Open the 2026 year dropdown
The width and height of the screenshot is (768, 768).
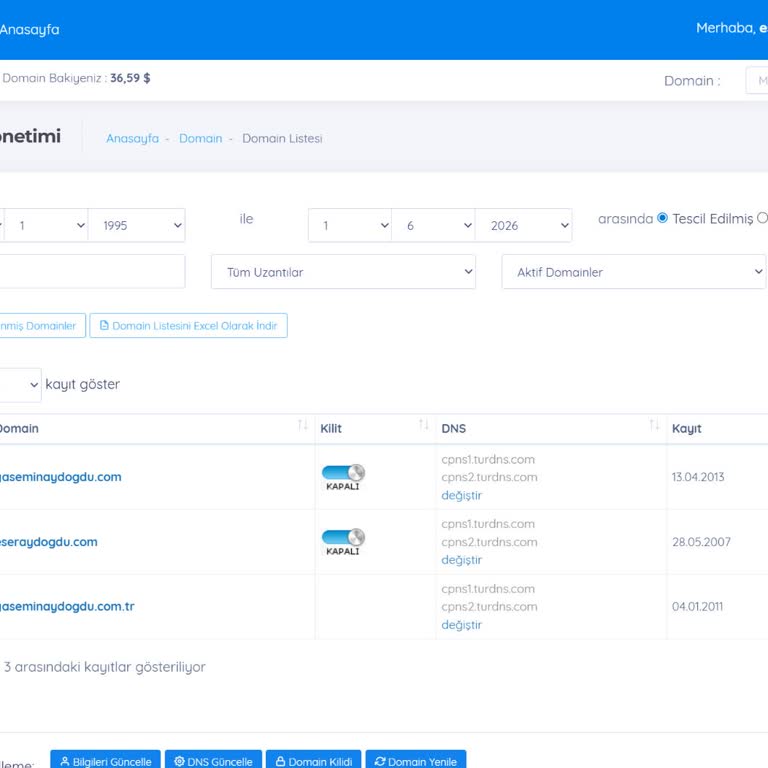pyautogui.click(x=523, y=225)
